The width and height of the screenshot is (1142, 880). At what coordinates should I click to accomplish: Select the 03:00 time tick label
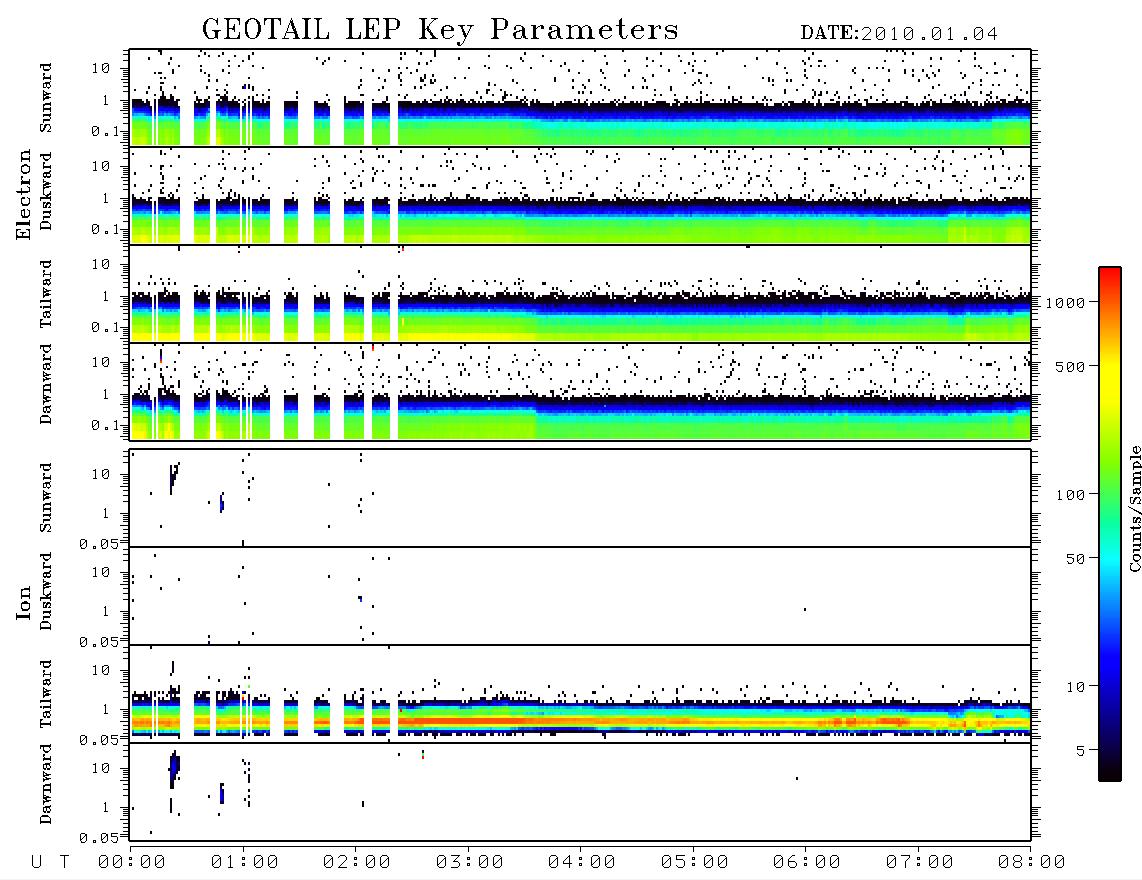(470, 862)
